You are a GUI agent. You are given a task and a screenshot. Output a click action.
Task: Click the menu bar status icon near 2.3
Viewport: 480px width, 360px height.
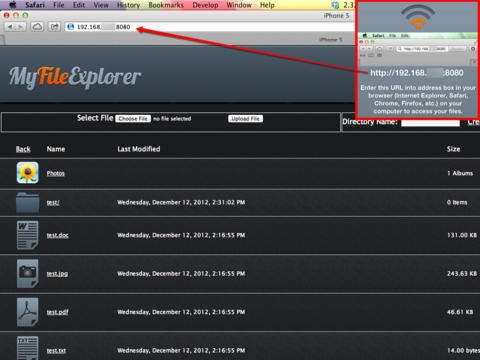(x=335, y=5)
